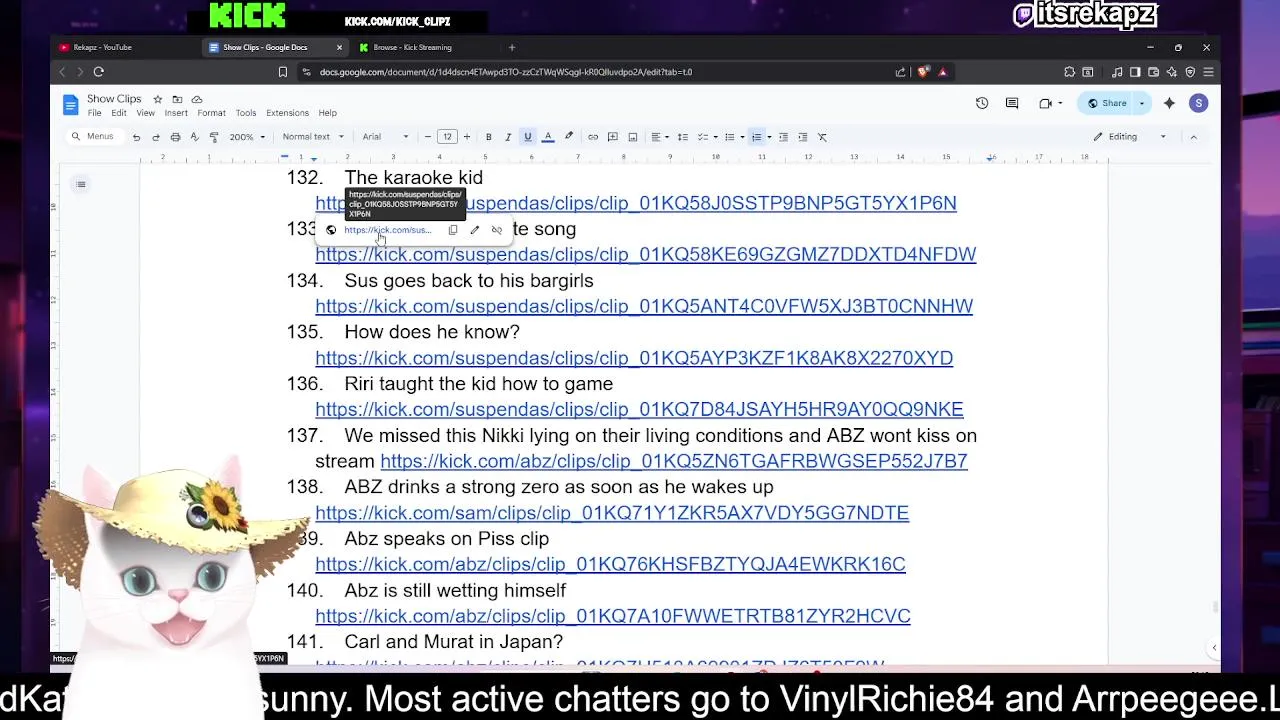Open the File menu

coord(94,113)
